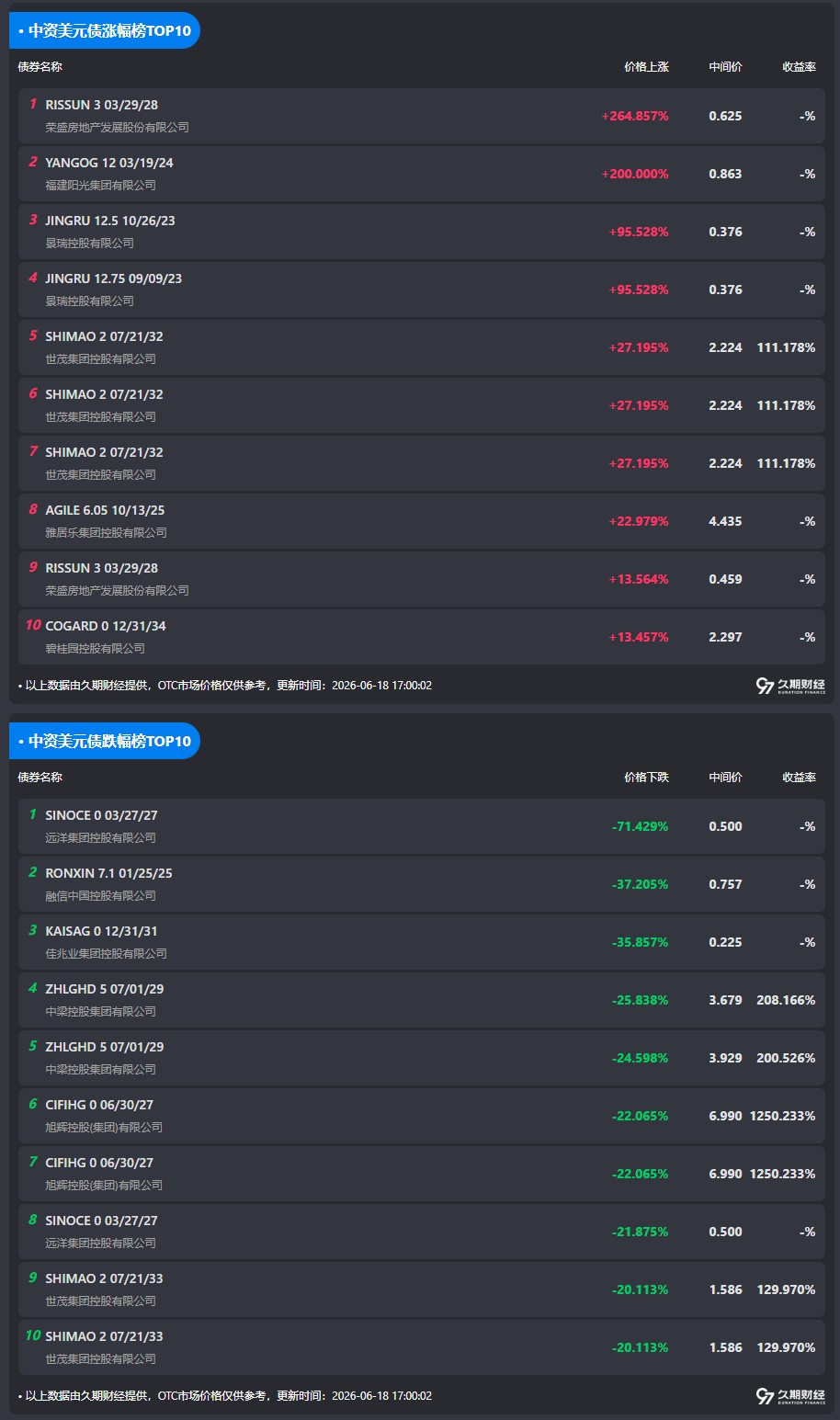
Task: Select the 3.929 mid price
Action: (x=725, y=1059)
